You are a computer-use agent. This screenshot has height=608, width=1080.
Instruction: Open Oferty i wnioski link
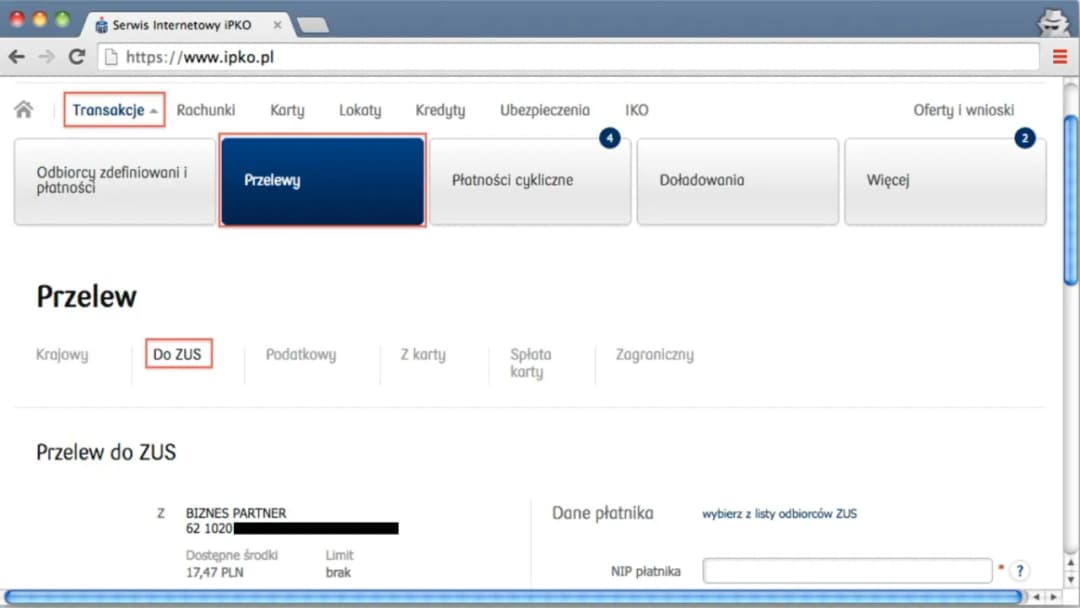coord(963,110)
